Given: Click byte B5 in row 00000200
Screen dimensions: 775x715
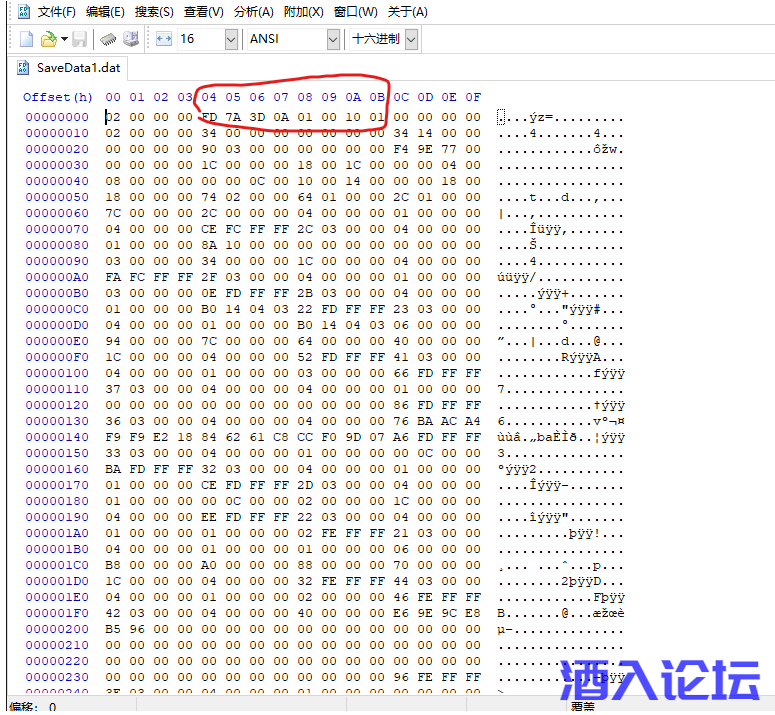Looking at the screenshot, I should tap(113, 629).
